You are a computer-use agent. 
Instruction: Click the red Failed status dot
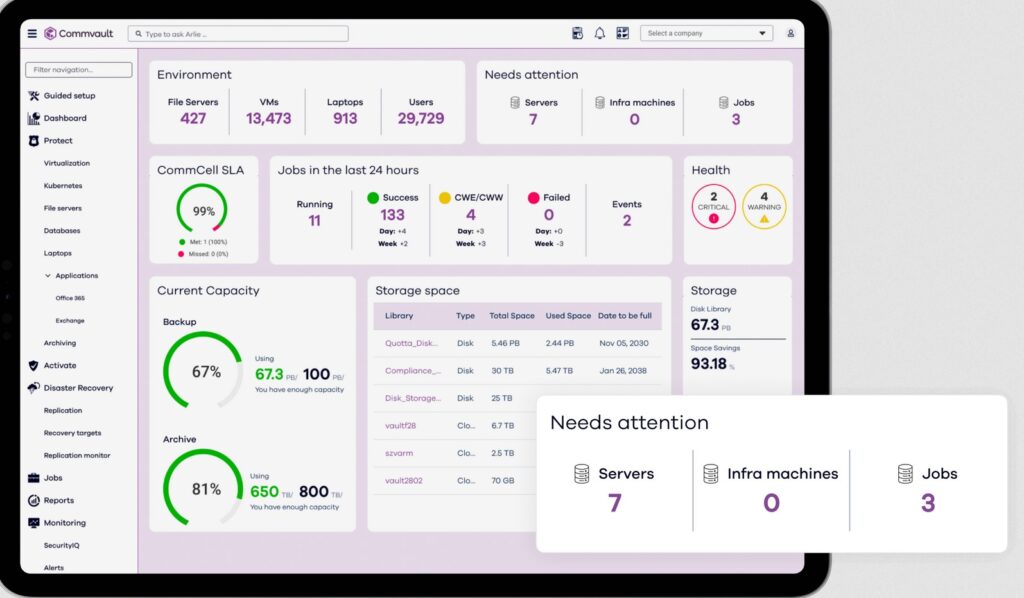[x=534, y=198]
